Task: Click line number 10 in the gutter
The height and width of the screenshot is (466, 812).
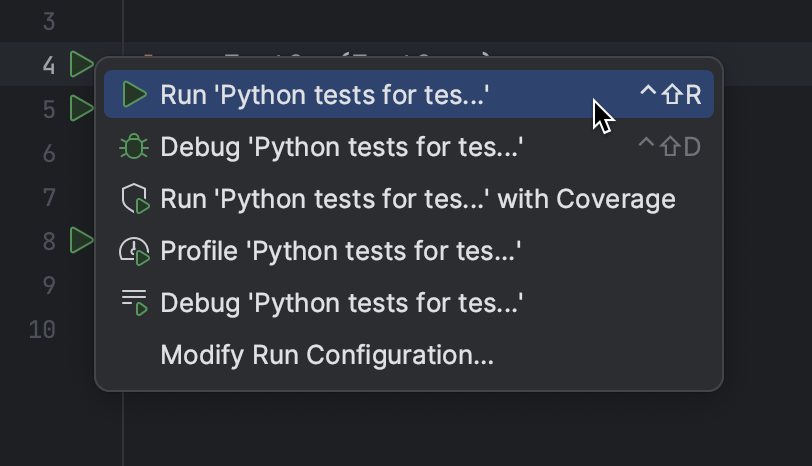Action: (x=42, y=329)
